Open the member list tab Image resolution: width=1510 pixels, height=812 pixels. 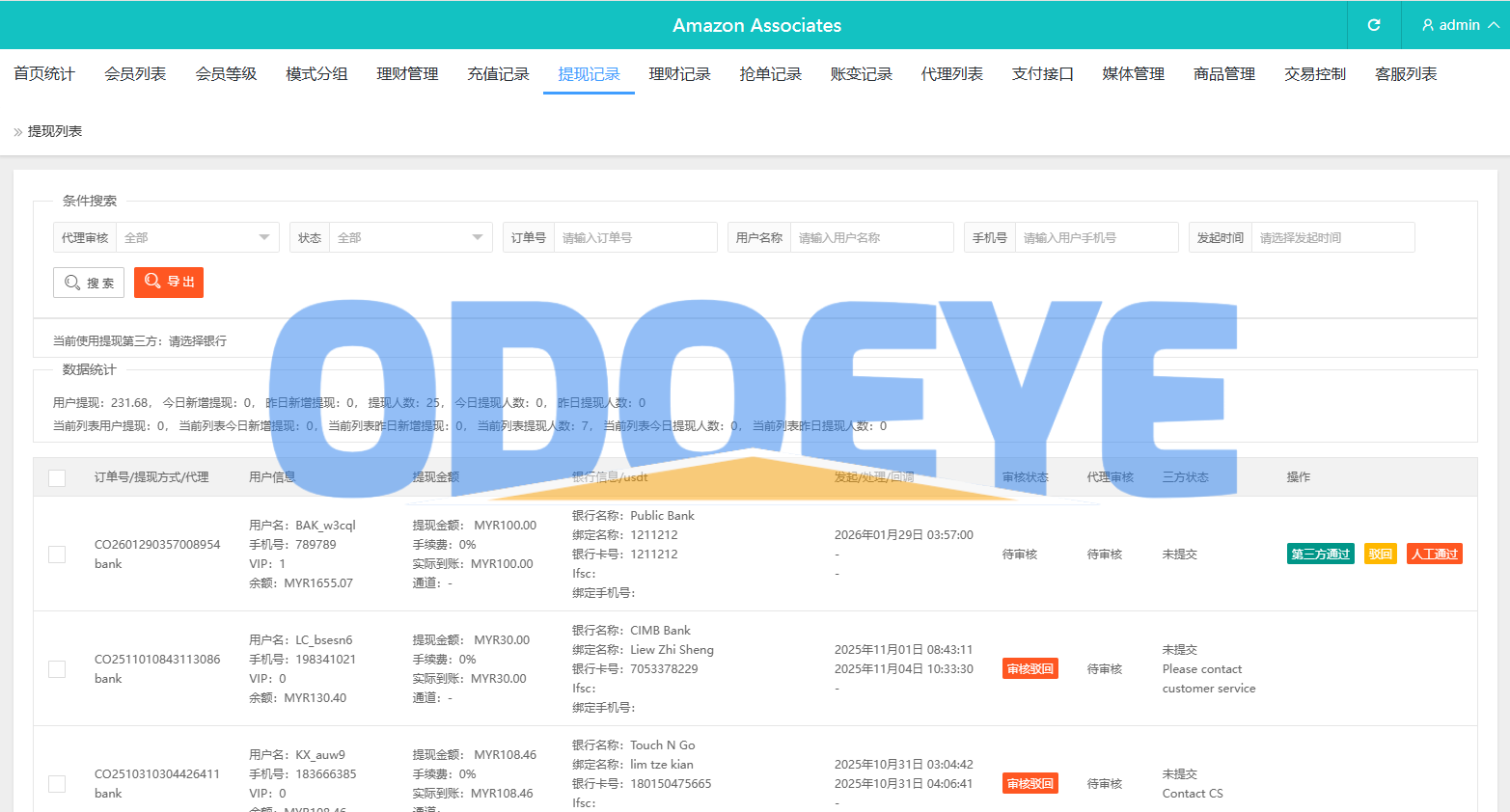click(x=135, y=74)
